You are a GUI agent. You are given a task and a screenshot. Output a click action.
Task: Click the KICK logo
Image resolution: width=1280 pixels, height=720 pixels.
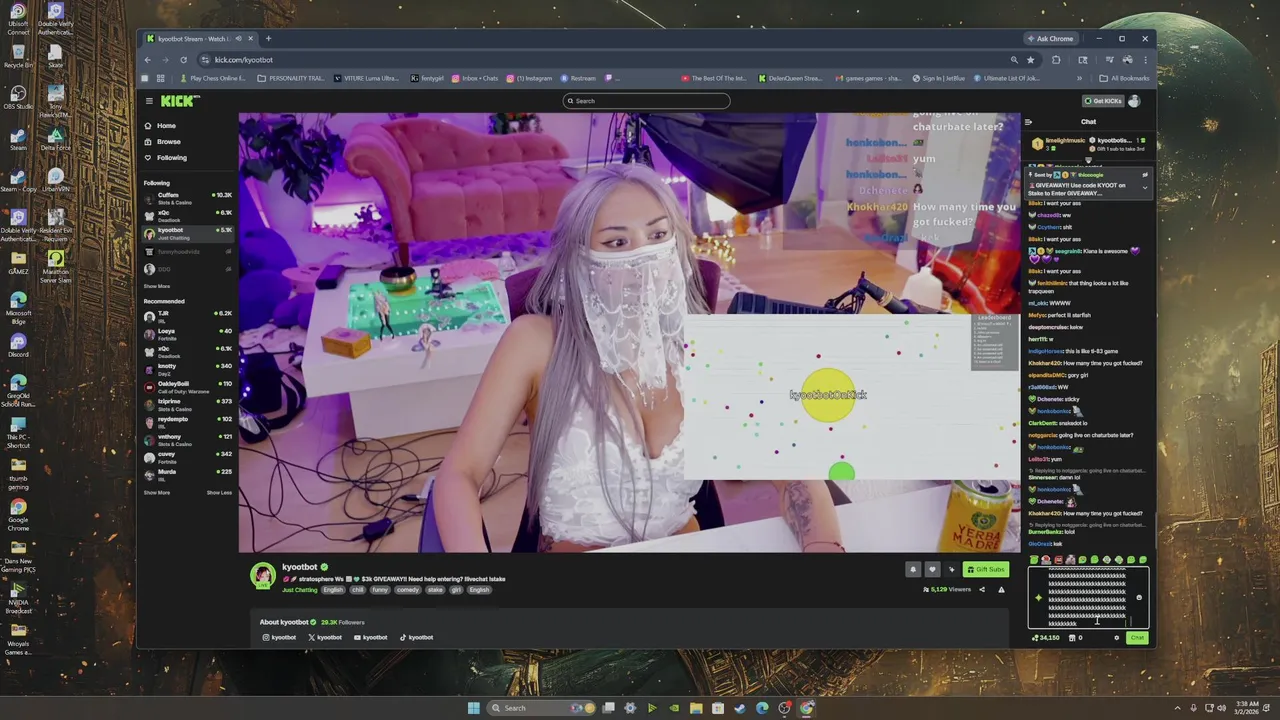coord(180,101)
